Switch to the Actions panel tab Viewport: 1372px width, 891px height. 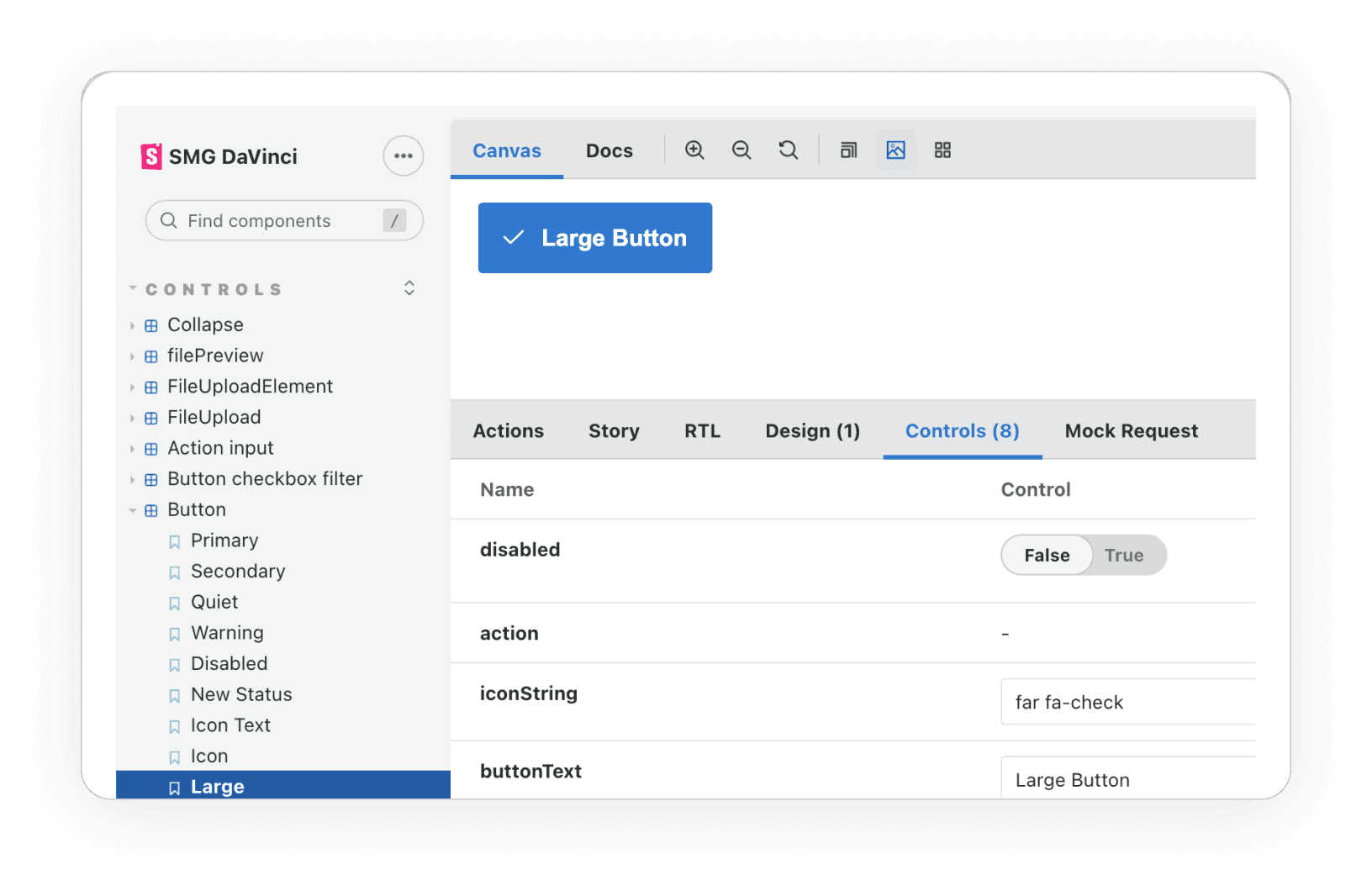(x=508, y=430)
